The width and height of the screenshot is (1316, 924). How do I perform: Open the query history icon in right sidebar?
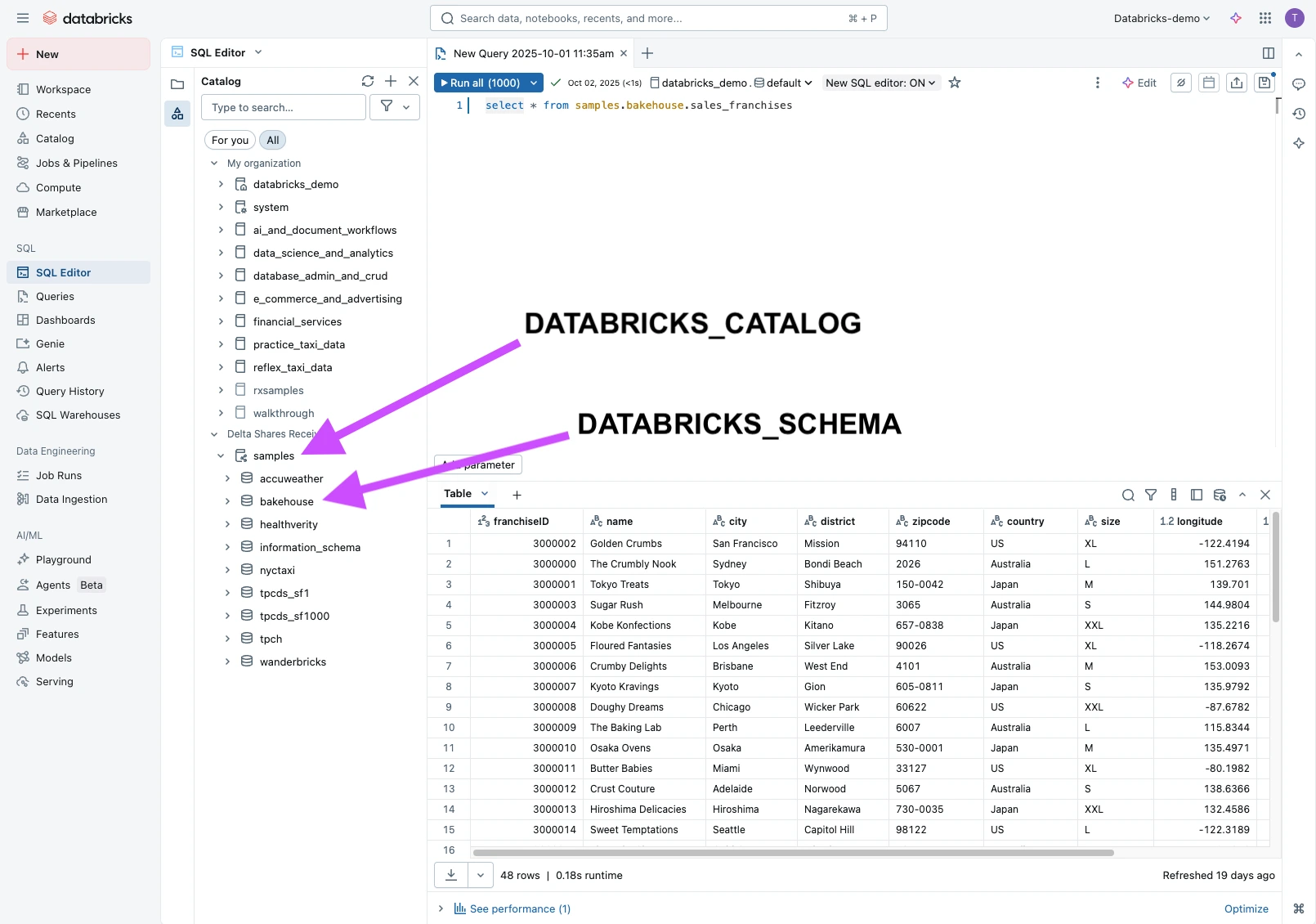point(1299,114)
